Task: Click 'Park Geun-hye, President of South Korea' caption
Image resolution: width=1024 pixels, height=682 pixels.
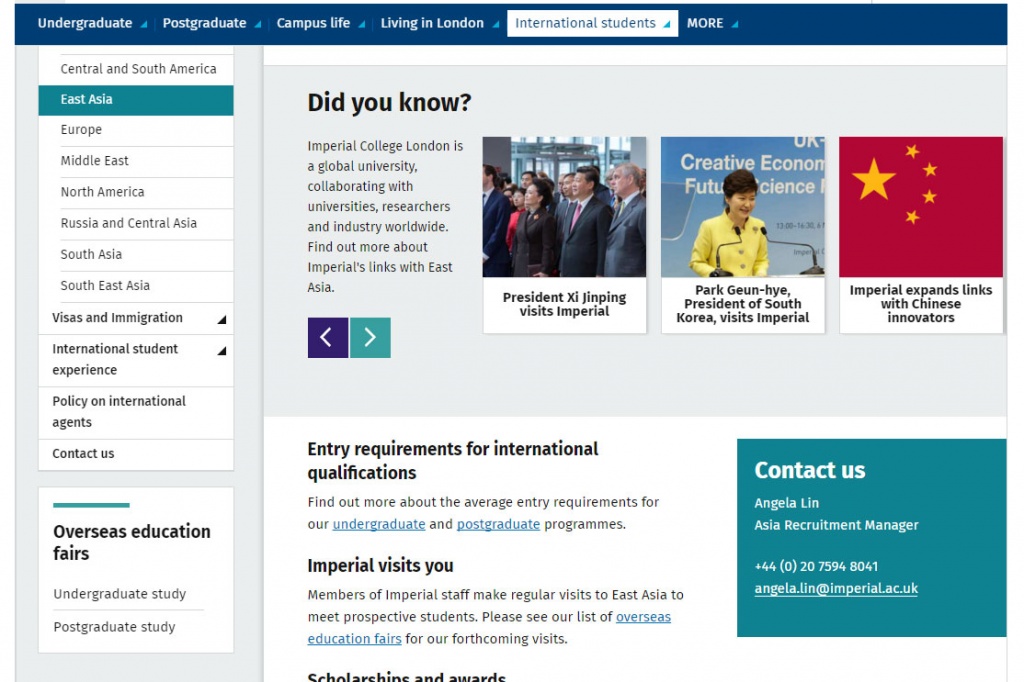Action: (x=743, y=304)
